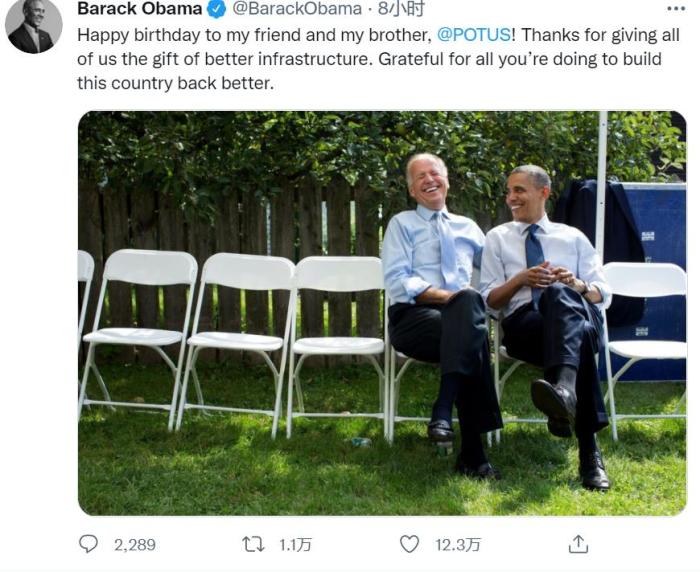Viewport: 700px width, 572px height.
Task: Click the blue verified badge
Action: pos(216,9)
